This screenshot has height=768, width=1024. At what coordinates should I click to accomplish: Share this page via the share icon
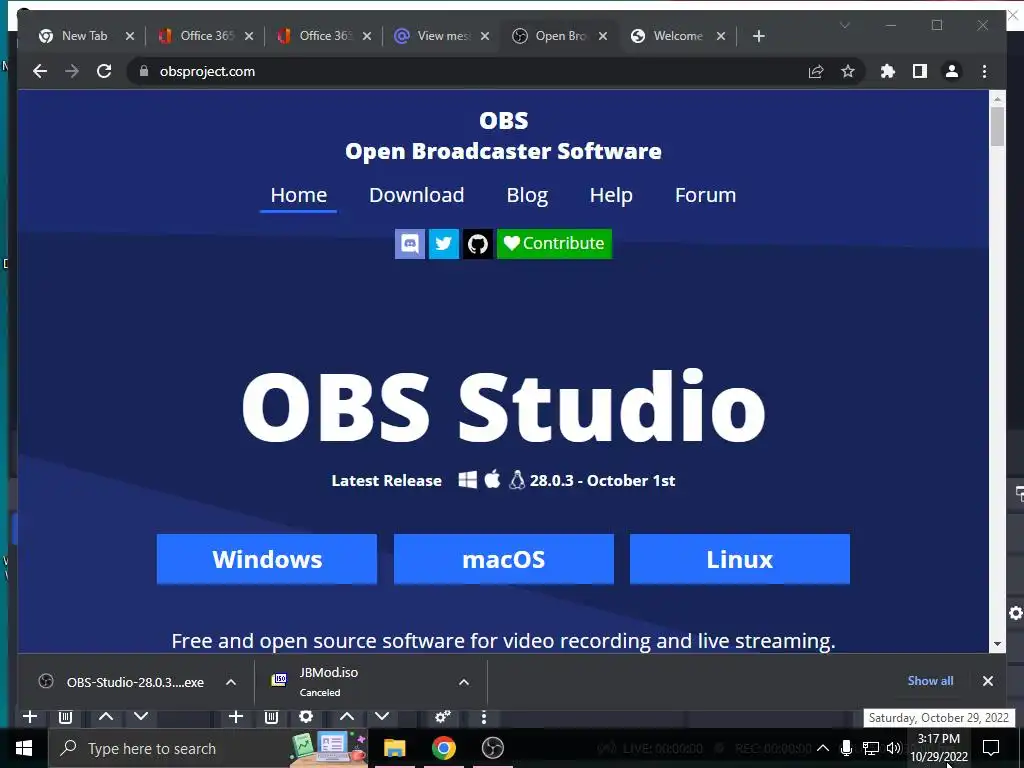816,71
